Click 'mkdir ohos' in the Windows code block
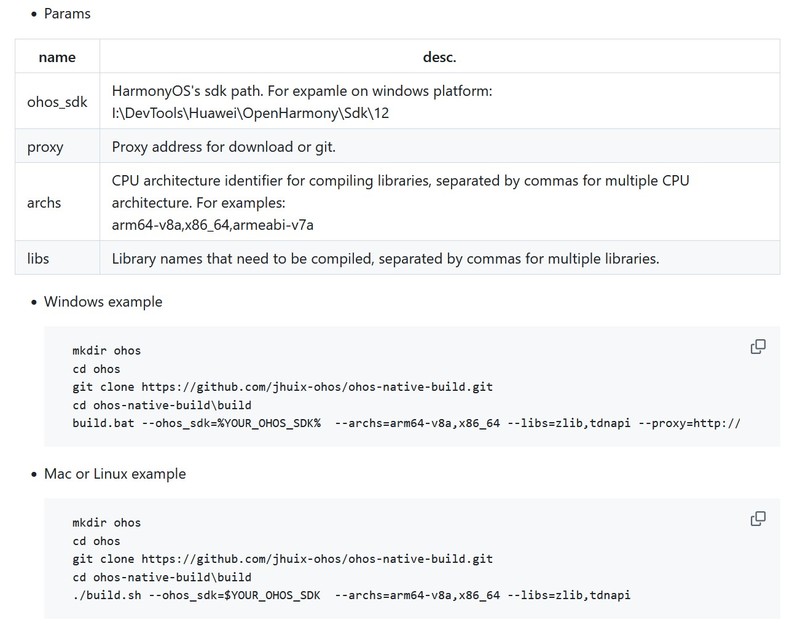800x636 pixels. (x=107, y=350)
